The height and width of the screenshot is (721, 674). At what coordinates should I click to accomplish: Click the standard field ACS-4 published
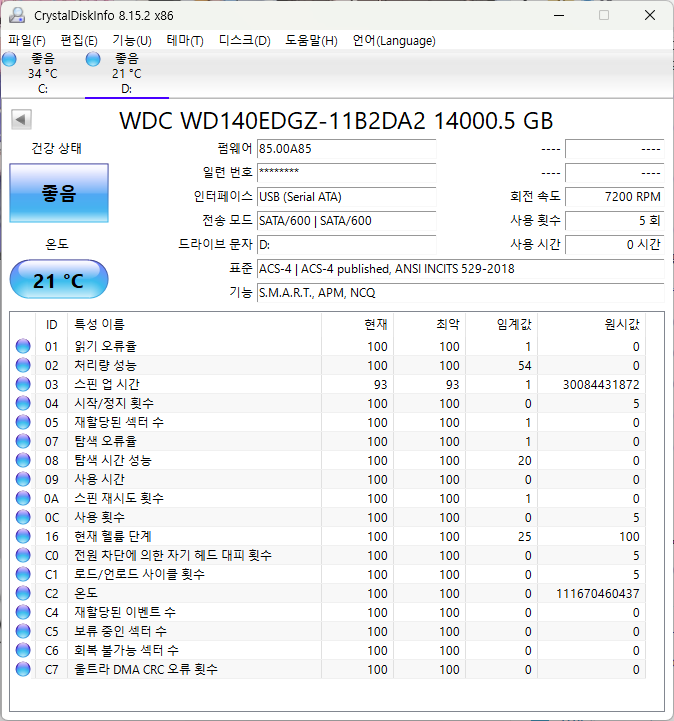[x=460, y=269]
